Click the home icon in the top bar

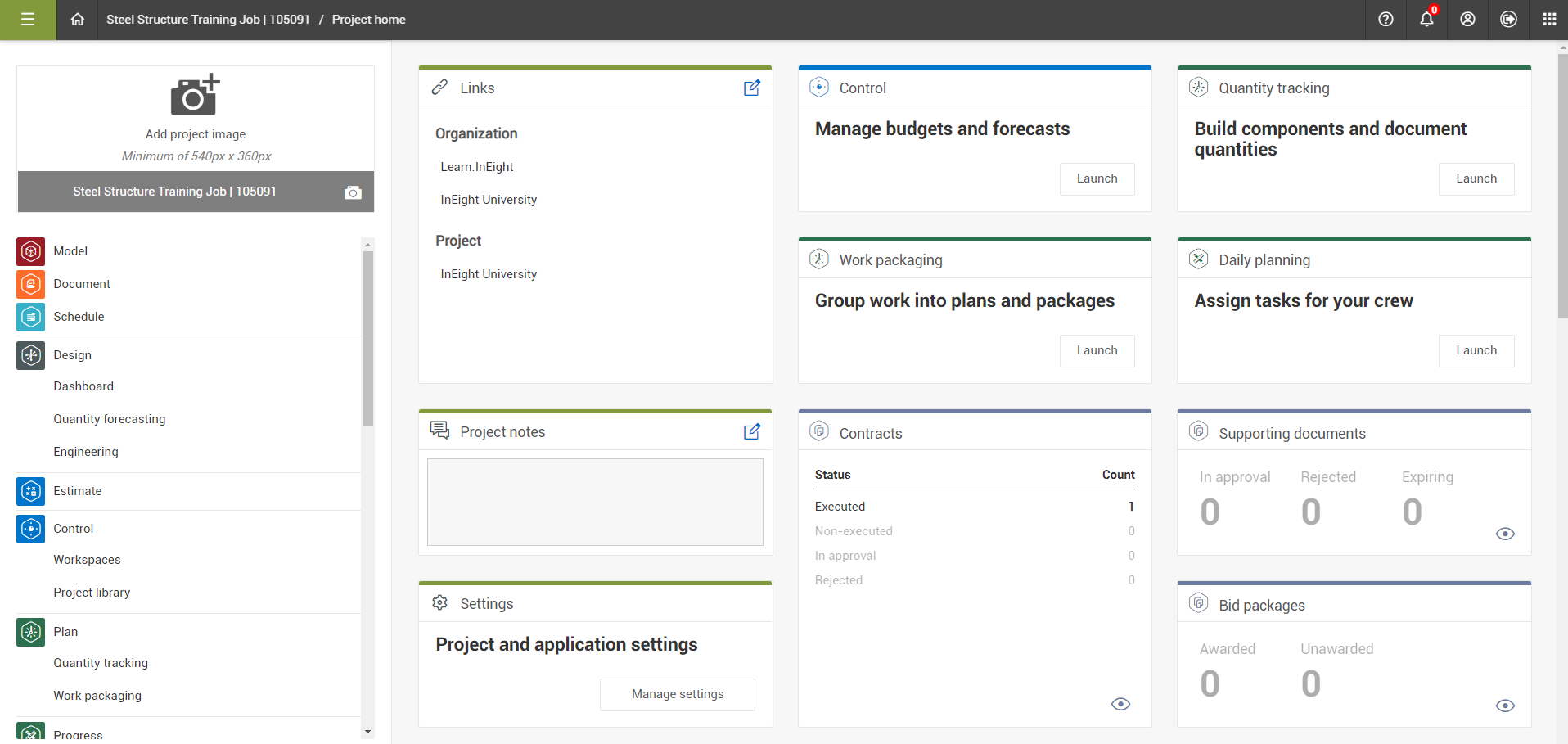(77, 20)
